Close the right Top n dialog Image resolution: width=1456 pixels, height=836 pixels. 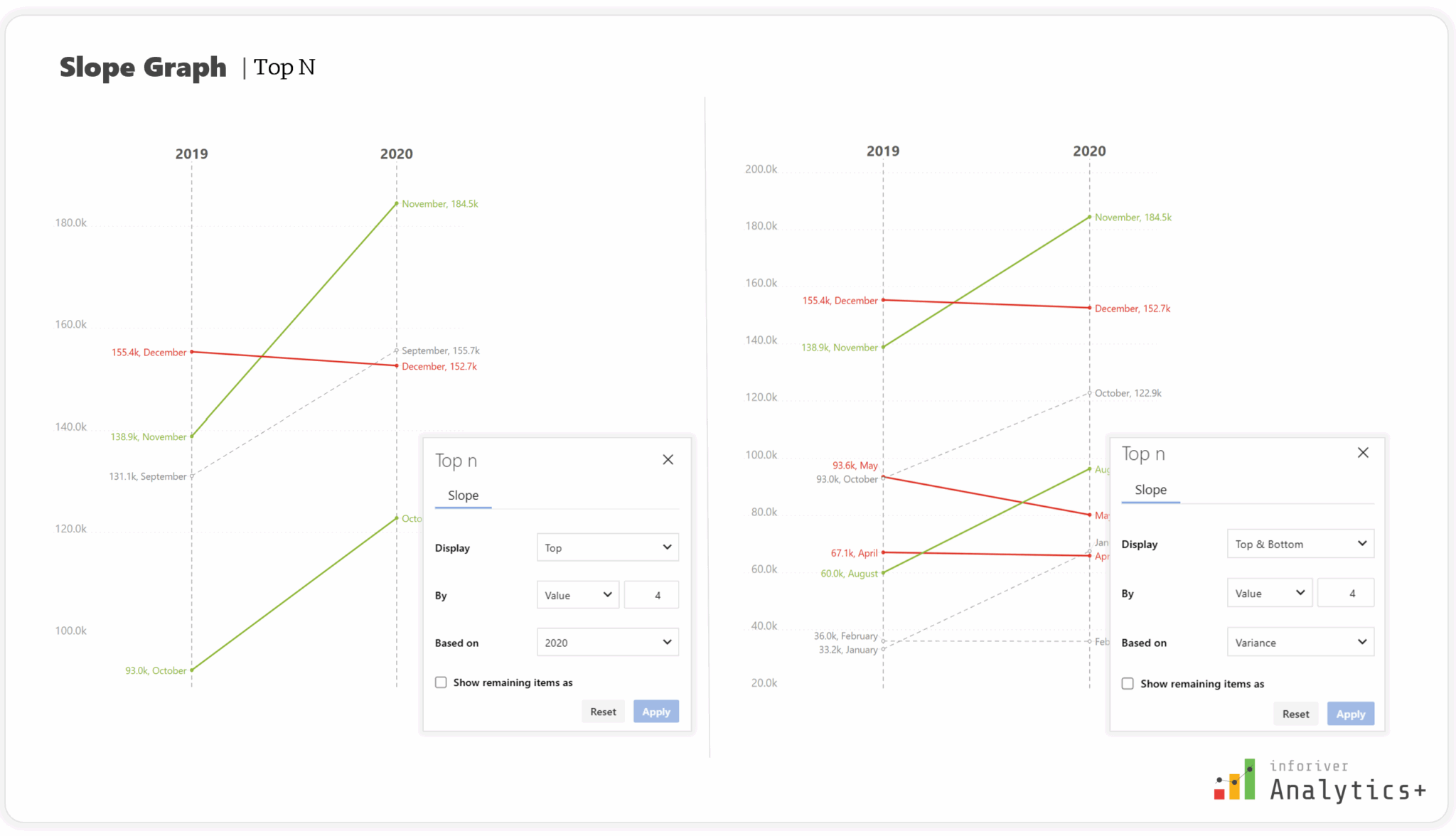[x=1363, y=452]
